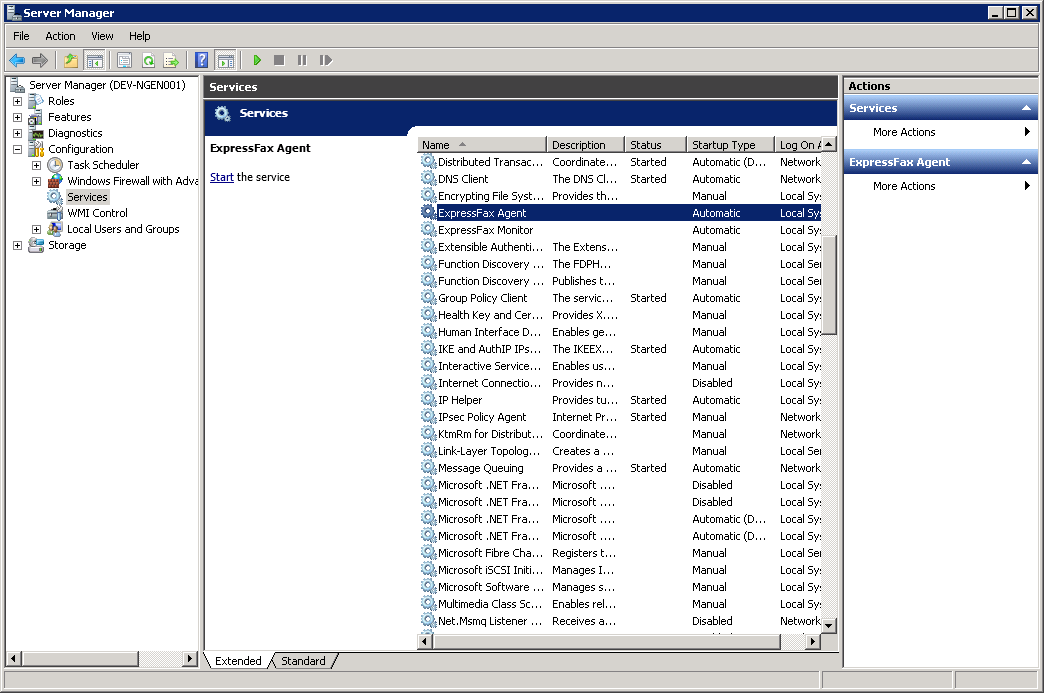Select the ExpressFax Monitor service row
1044x693 pixels.
621,230
